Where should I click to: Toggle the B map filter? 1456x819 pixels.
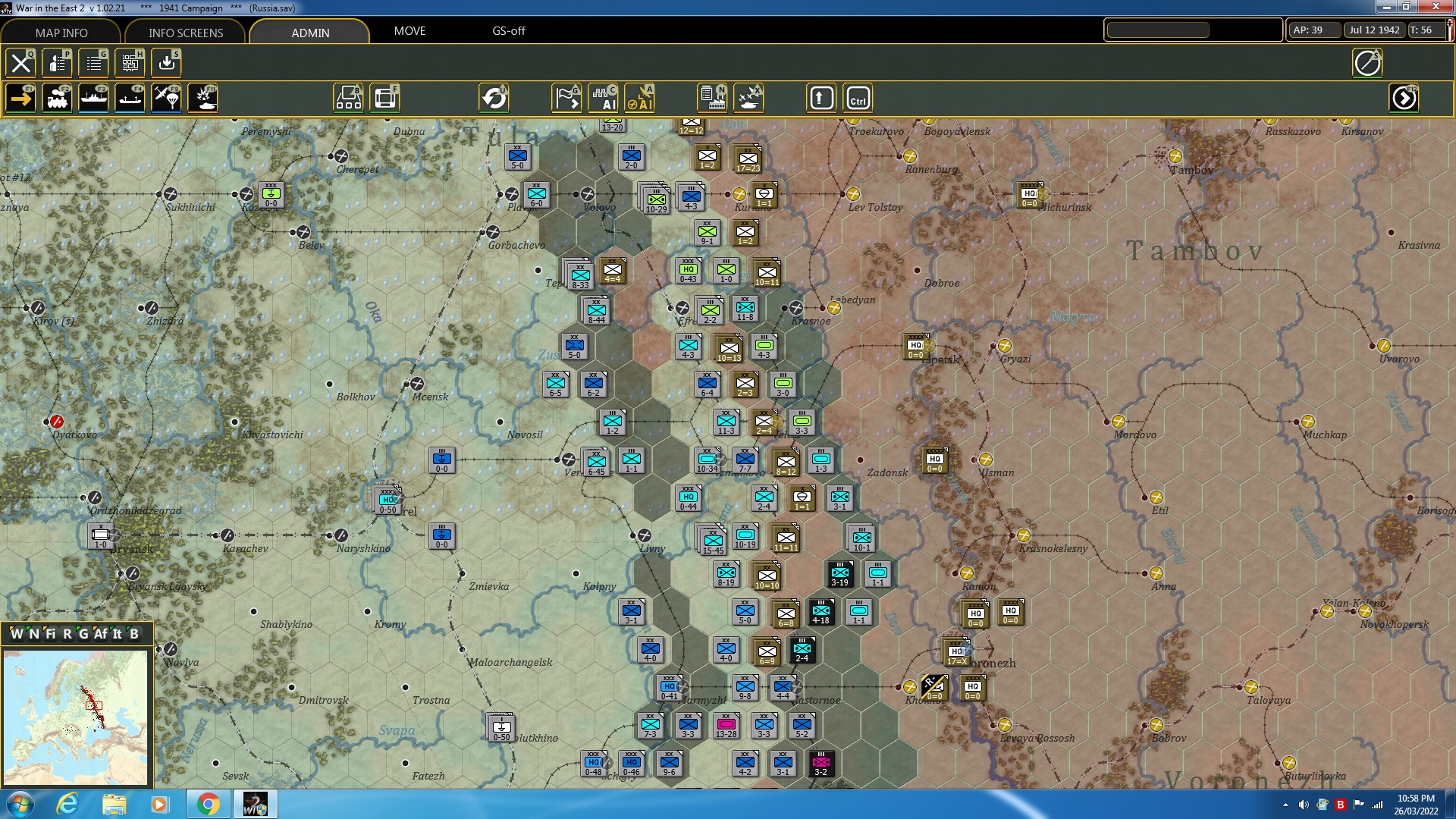[x=134, y=634]
